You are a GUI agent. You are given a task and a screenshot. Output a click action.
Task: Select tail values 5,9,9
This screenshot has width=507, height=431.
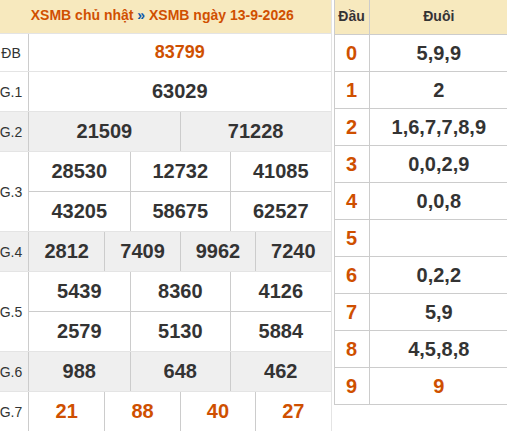439,53
